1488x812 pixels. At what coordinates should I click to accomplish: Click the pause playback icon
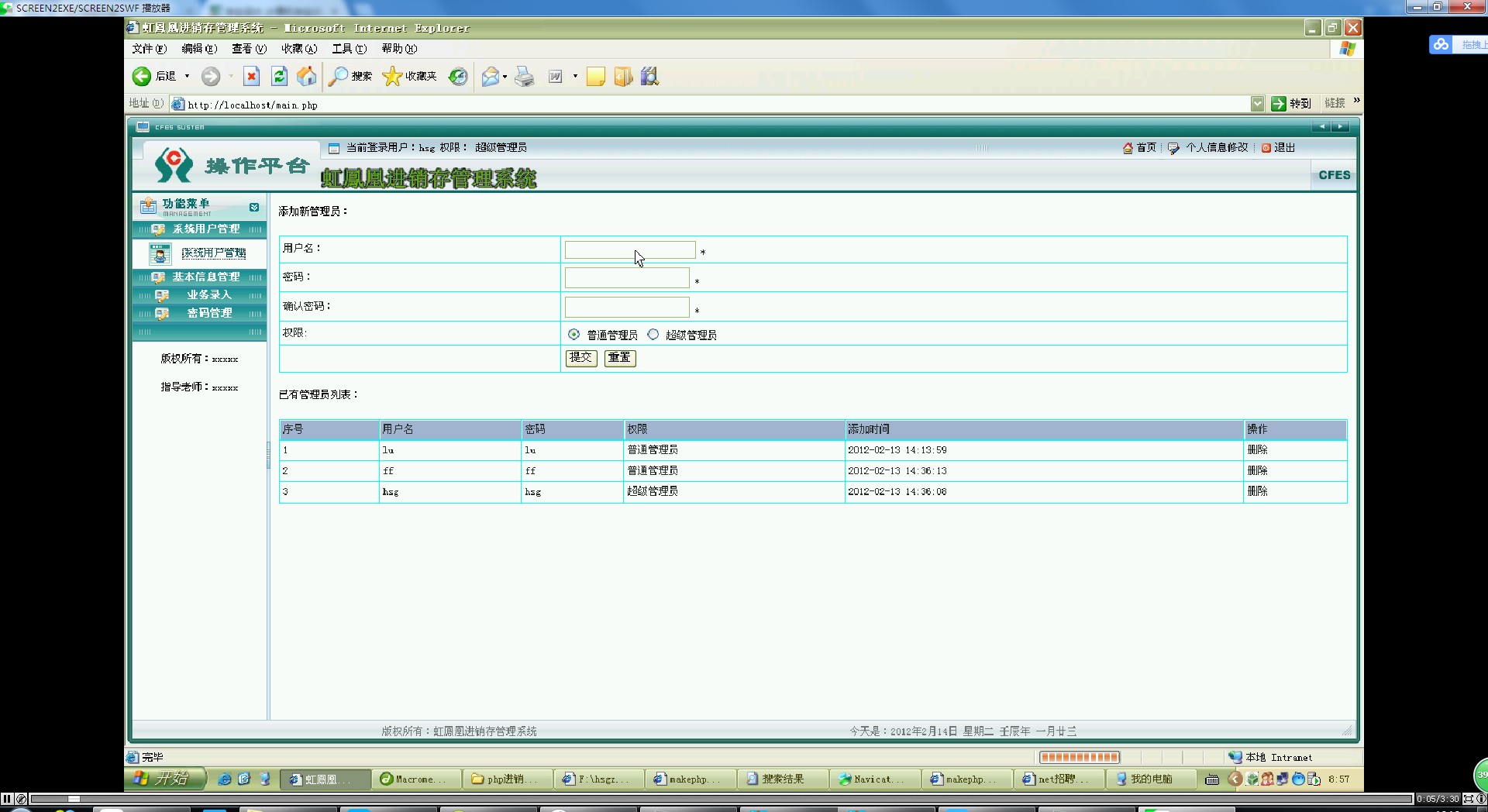[7, 798]
